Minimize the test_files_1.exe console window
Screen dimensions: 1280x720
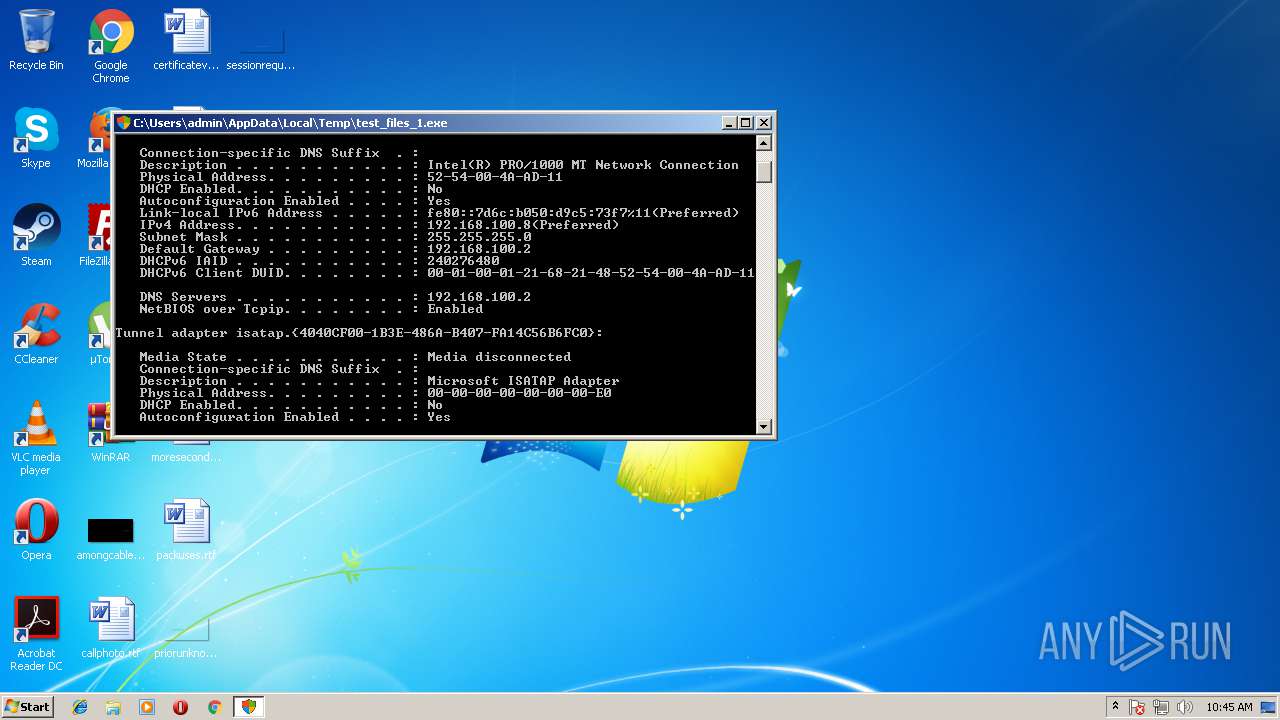click(729, 123)
